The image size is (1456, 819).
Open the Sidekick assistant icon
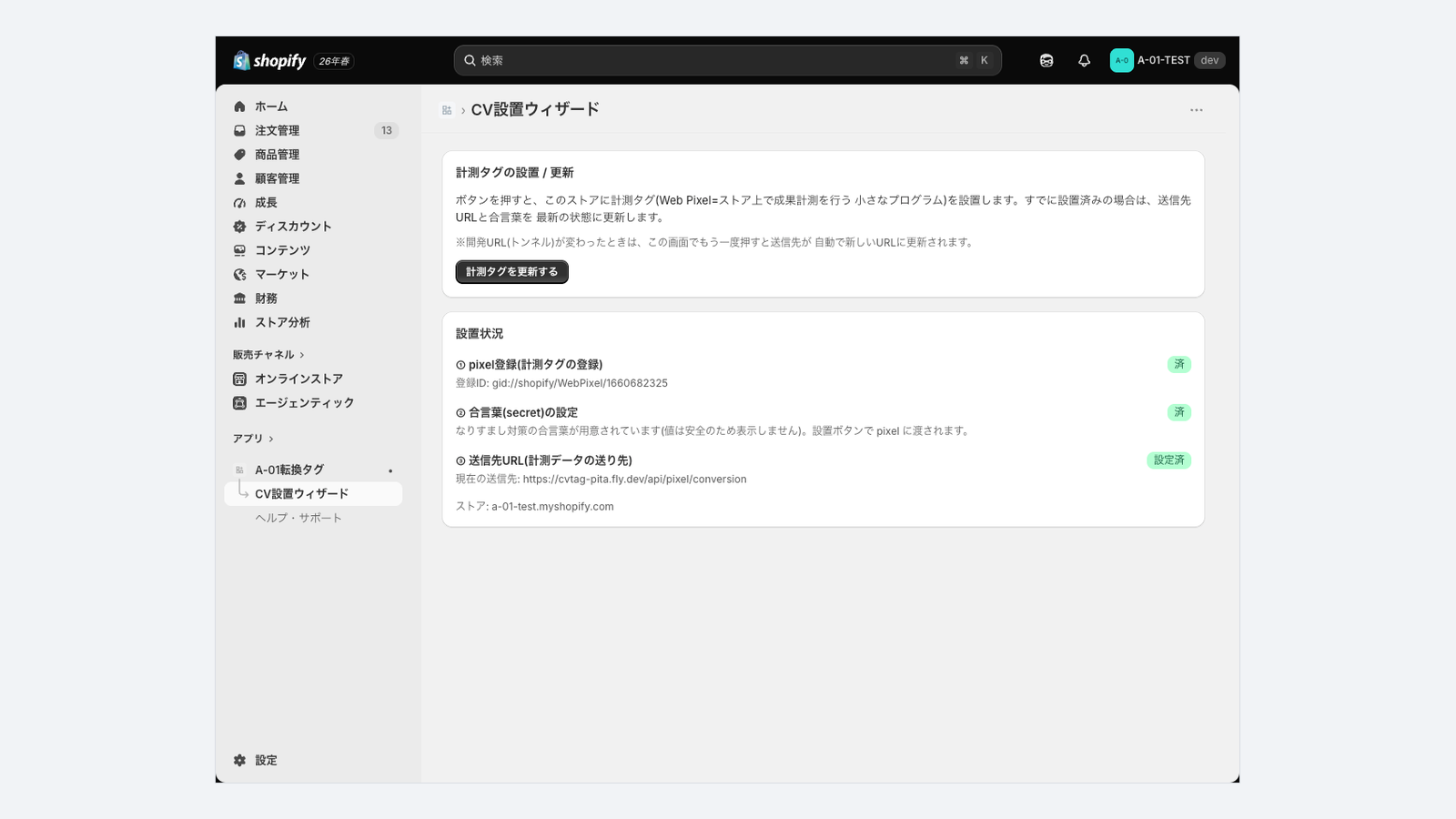[x=1046, y=60]
